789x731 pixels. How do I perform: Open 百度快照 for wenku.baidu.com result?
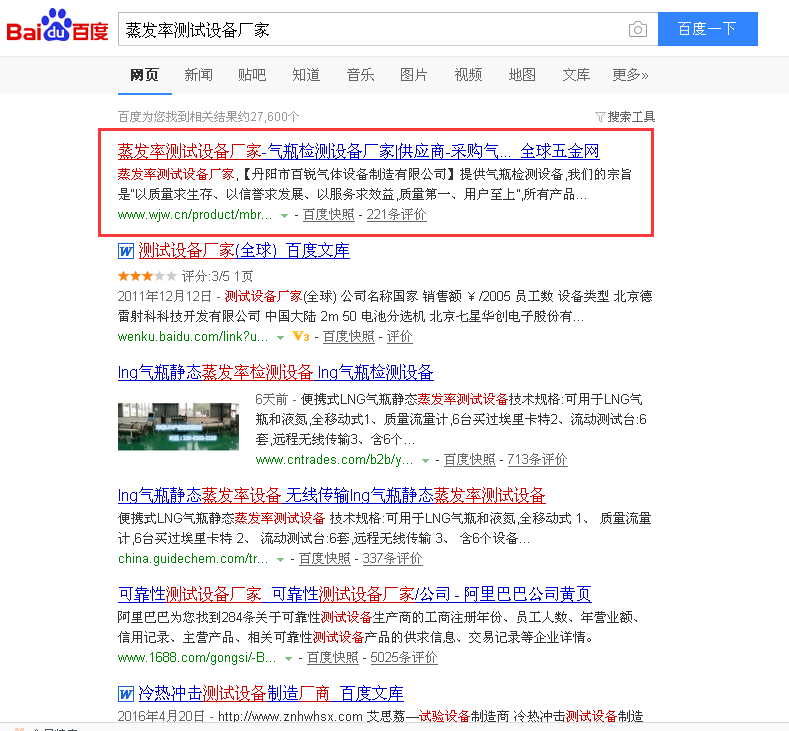point(349,337)
